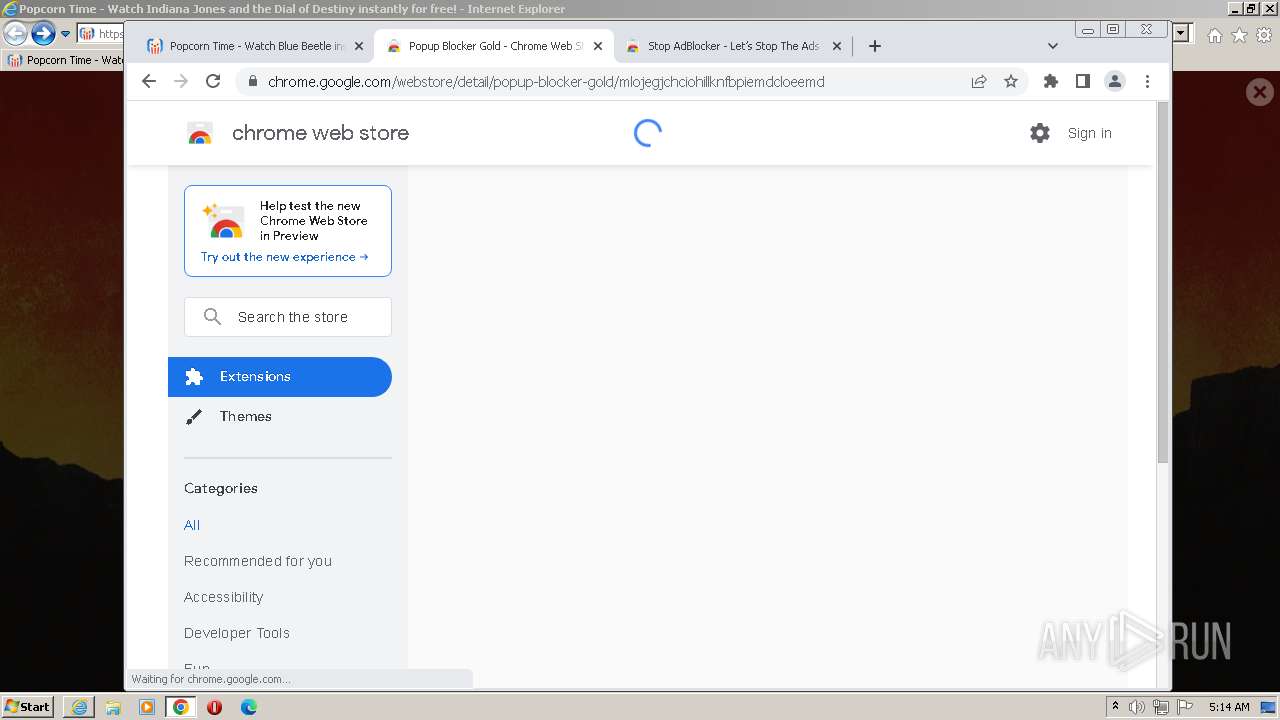Click the magnifier icon in store search

click(212, 317)
